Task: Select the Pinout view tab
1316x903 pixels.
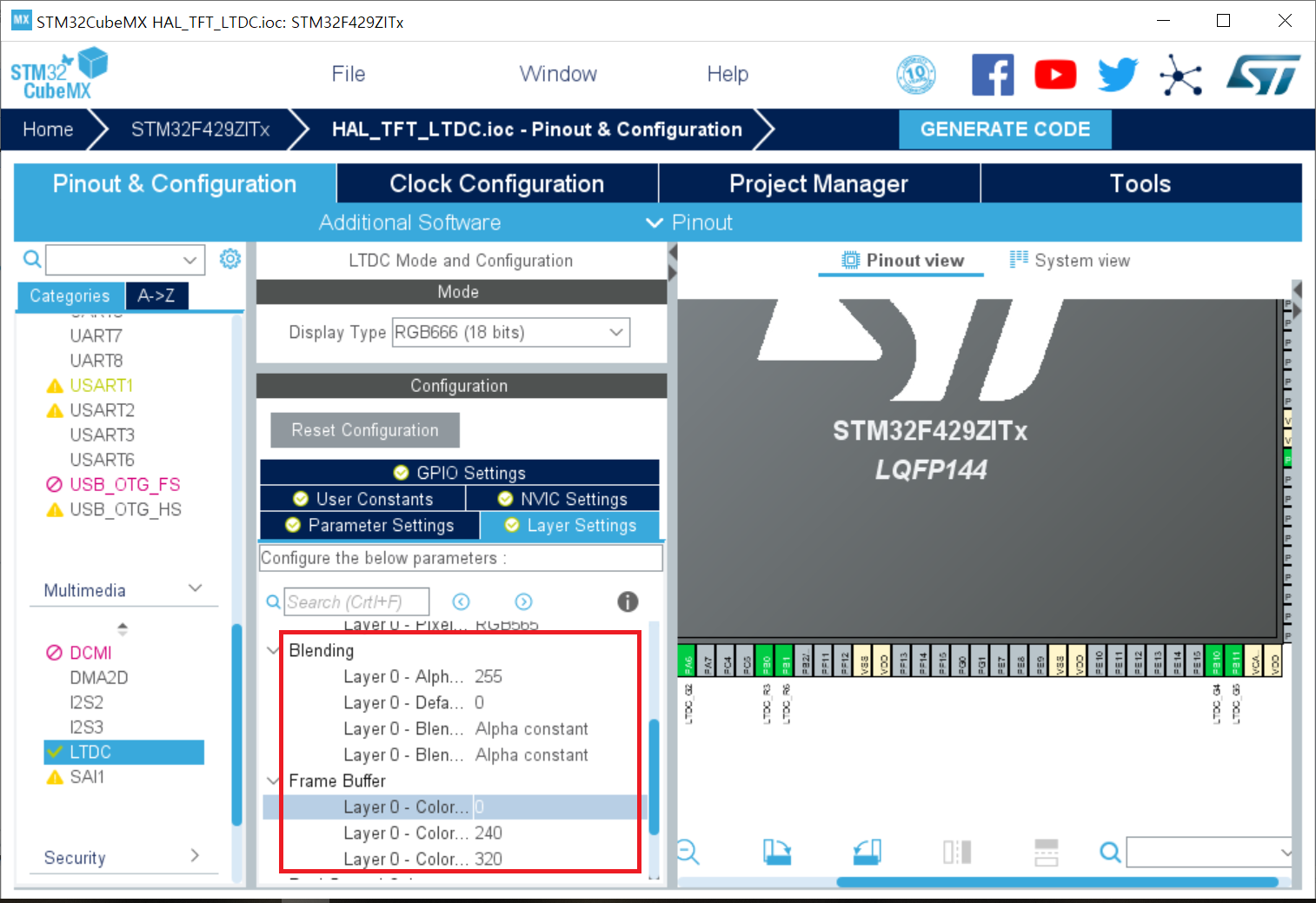Action: 902,260
